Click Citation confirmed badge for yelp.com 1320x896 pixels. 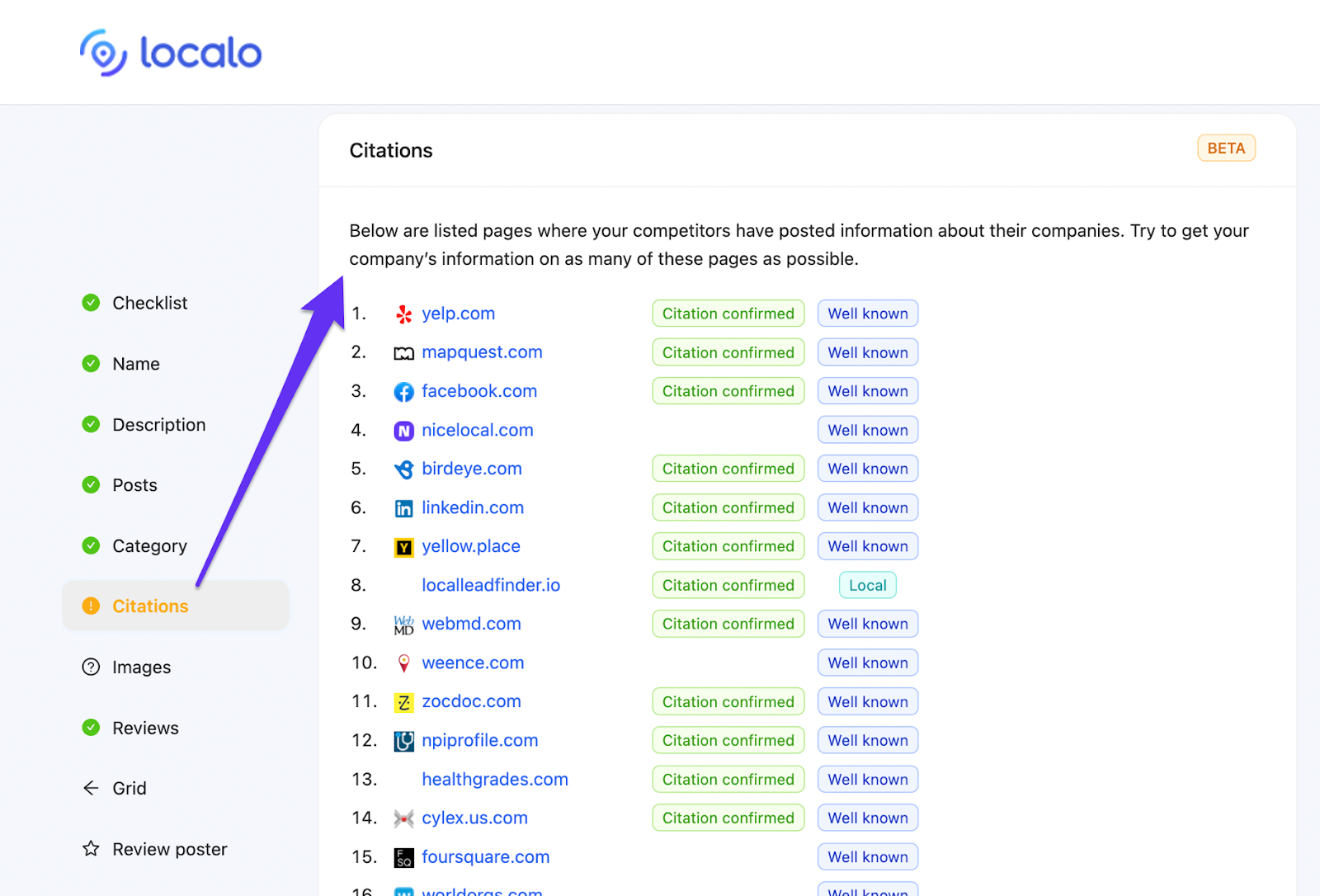pos(728,314)
